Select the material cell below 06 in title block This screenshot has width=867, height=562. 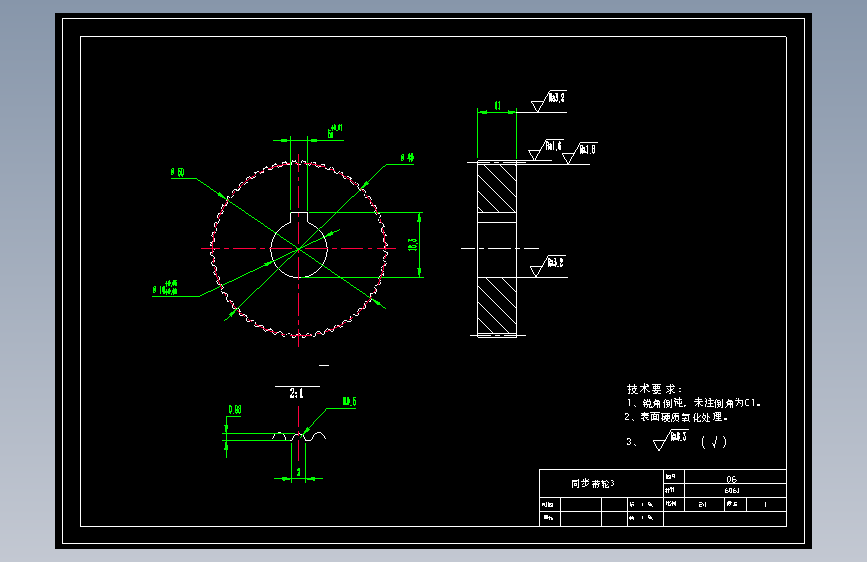coord(732,491)
